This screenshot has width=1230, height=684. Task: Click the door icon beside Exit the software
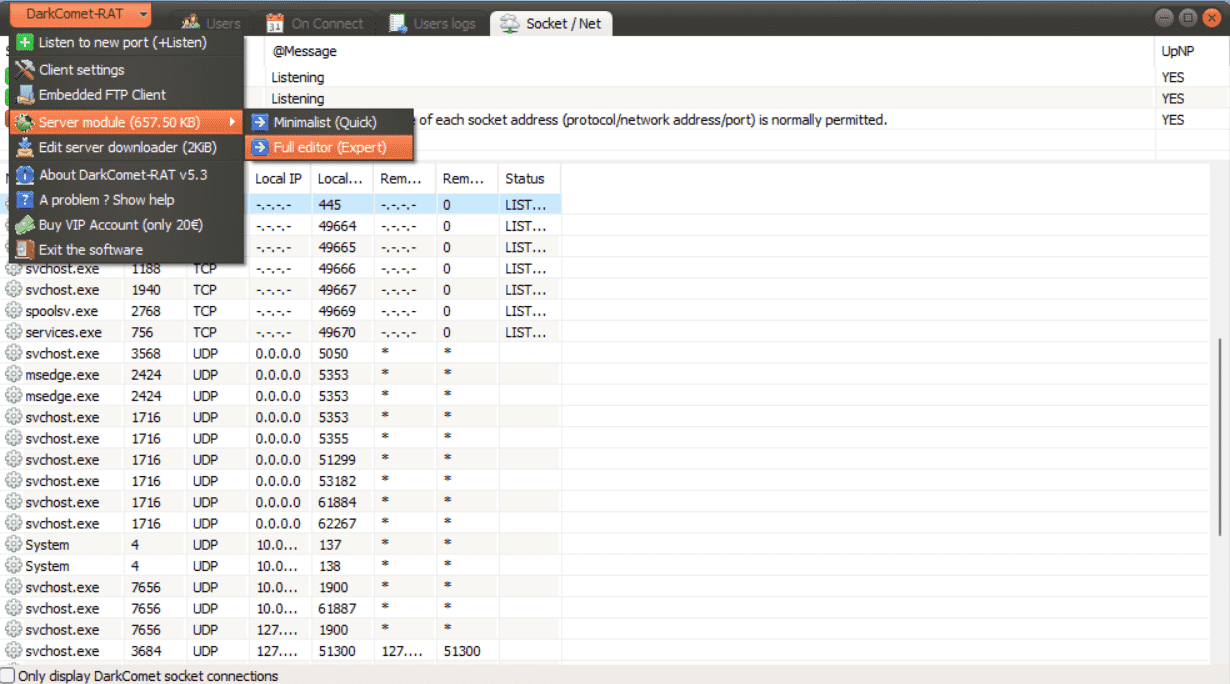pos(25,250)
